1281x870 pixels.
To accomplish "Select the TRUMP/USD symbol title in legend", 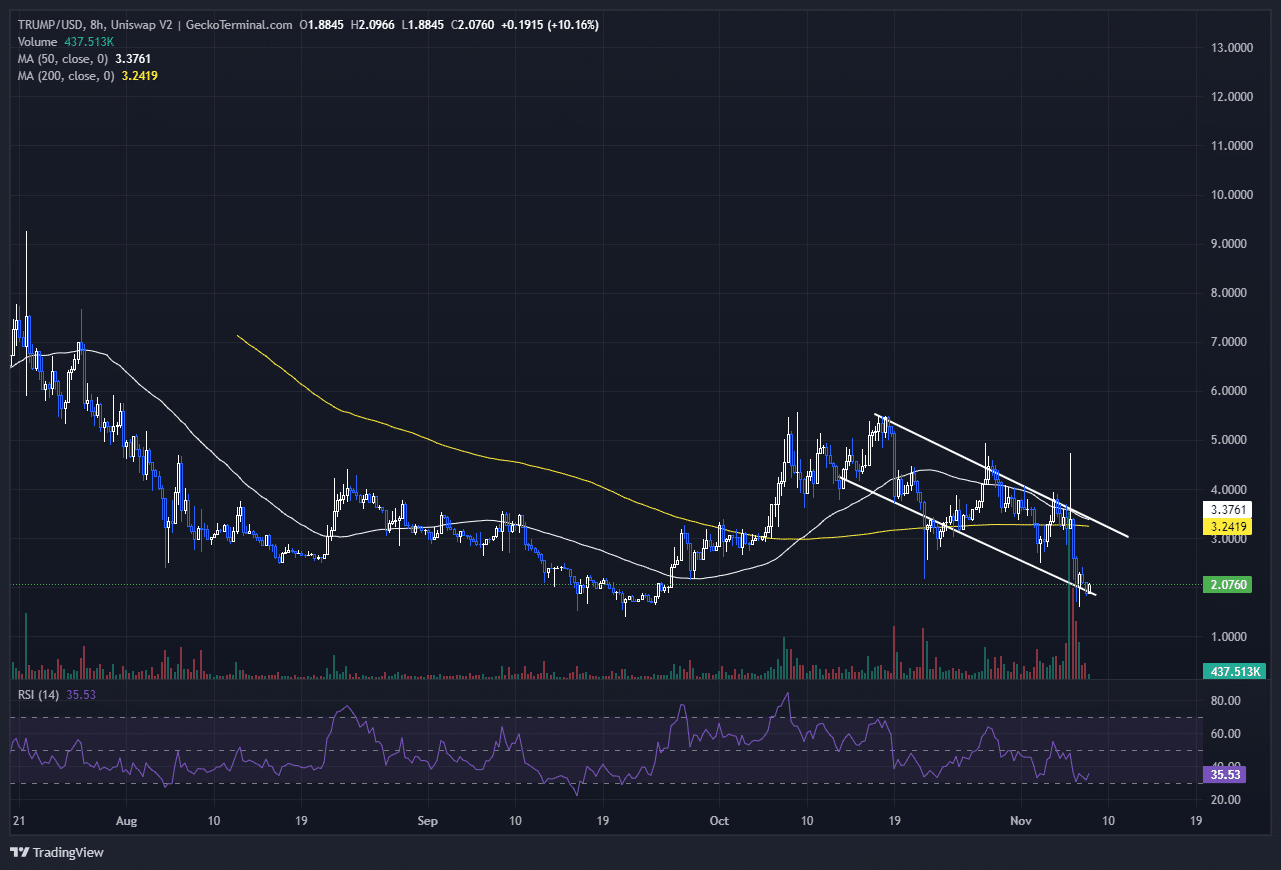I will [50, 24].
